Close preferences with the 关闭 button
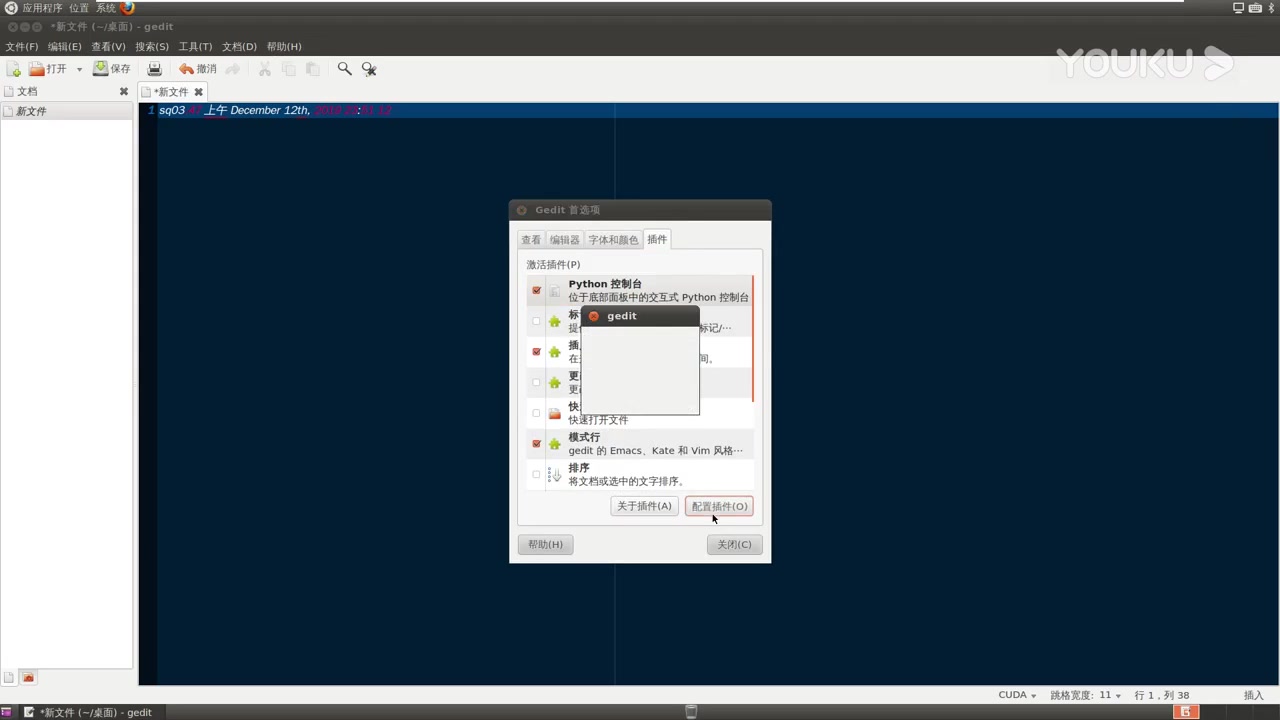Screen dimensions: 1280x720 coord(734,544)
